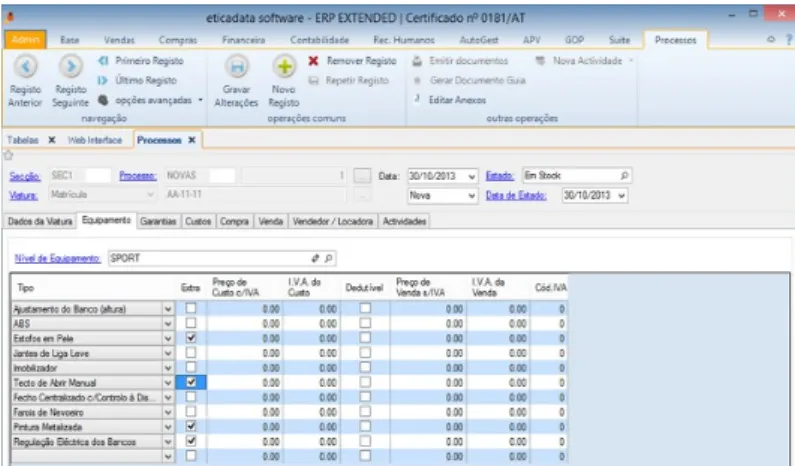Toggle Extra checkbox for Tecto de Abrir Manual
The width and height of the screenshot is (795, 466).
(x=191, y=382)
